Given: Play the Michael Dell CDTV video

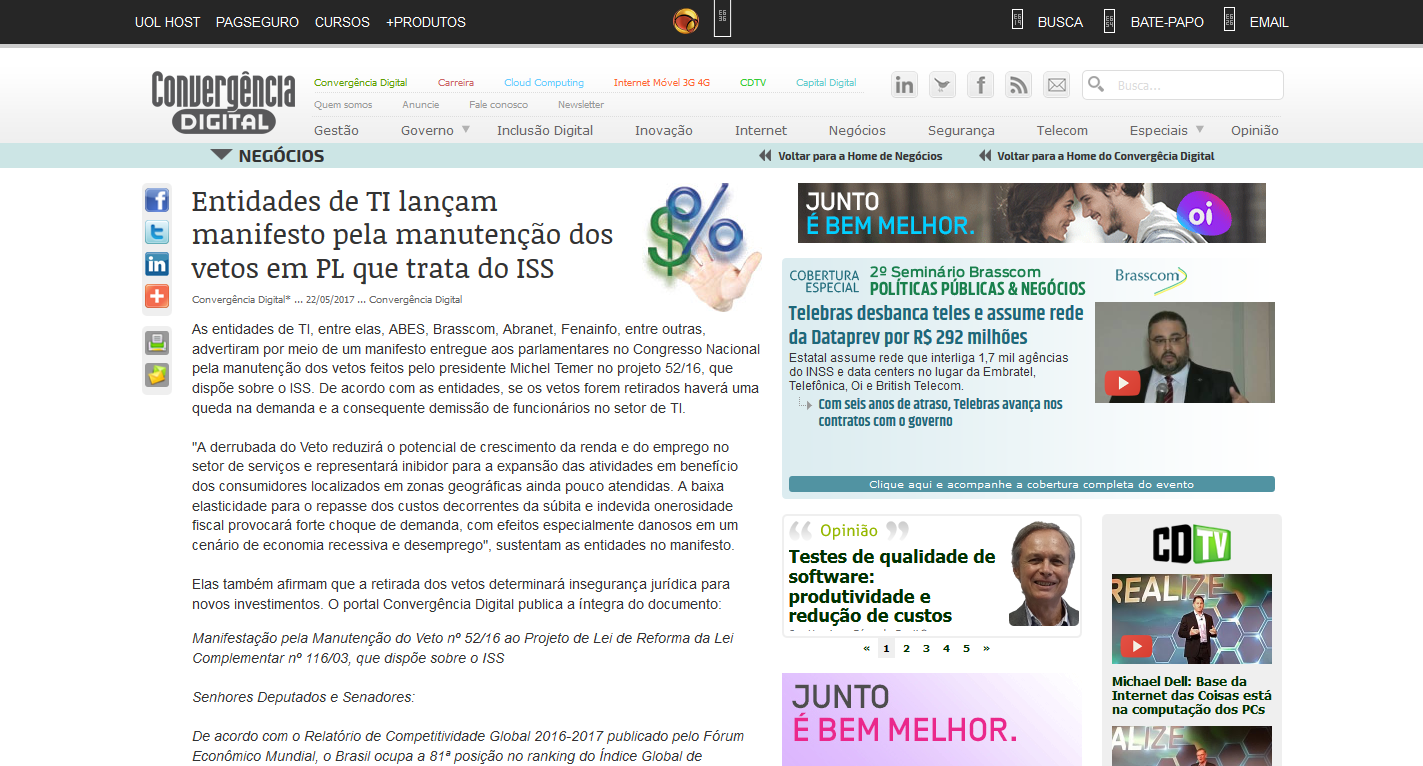Looking at the screenshot, I should 1136,646.
